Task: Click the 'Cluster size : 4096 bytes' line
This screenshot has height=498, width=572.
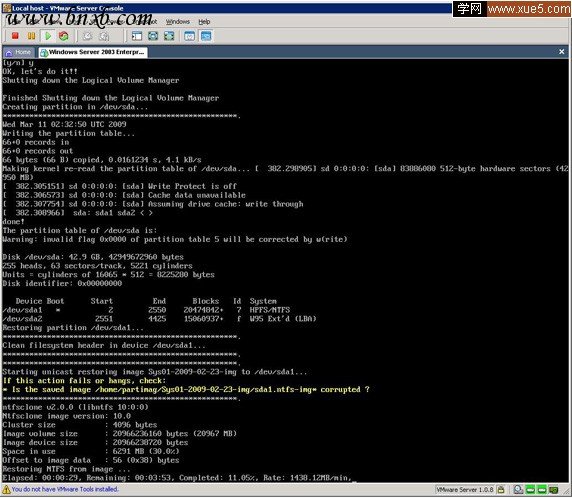Action: pyautogui.click(x=80, y=425)
